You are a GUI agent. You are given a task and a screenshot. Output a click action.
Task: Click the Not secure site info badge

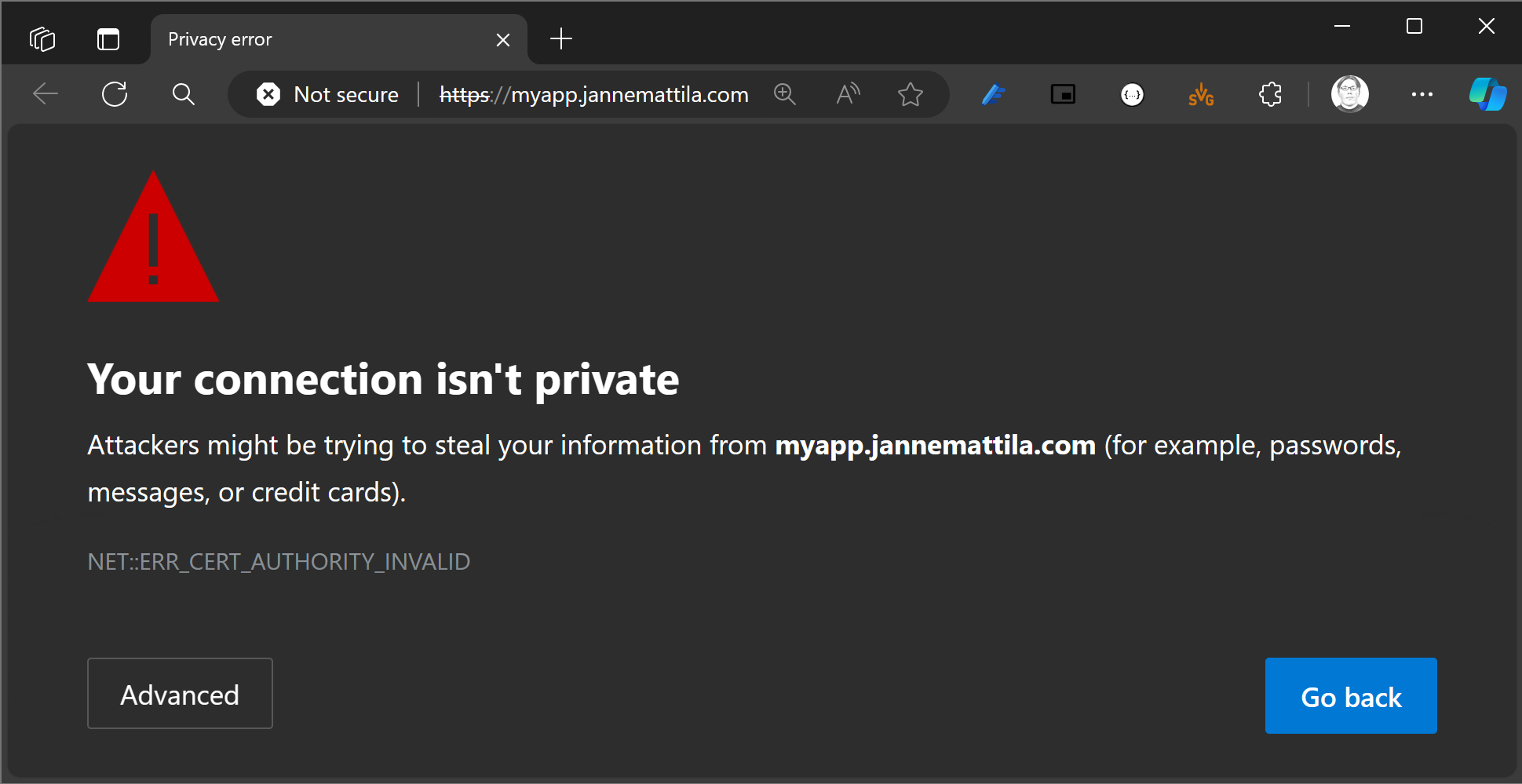tap(328, 95)
